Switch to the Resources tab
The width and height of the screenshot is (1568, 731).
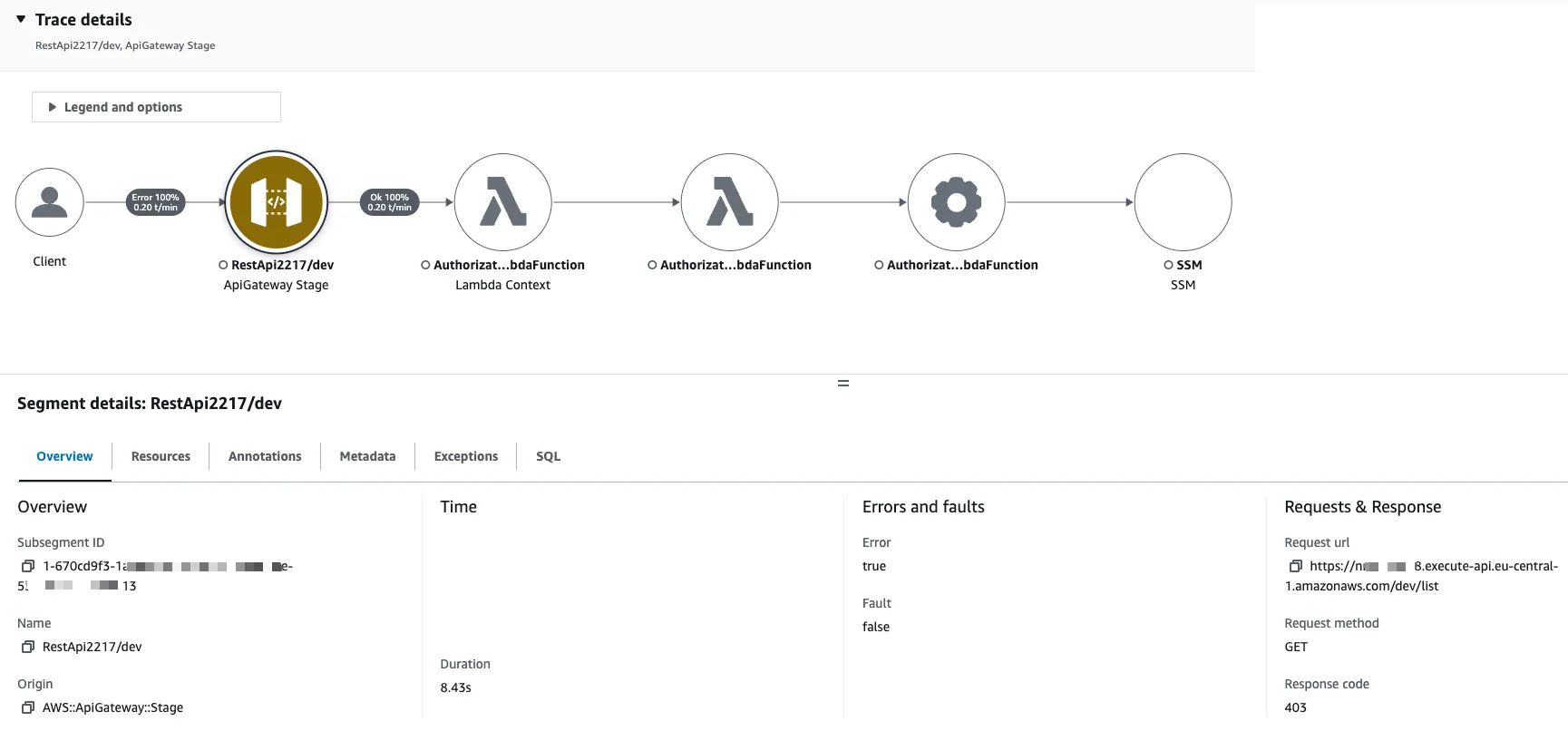(x=161, y=456)
